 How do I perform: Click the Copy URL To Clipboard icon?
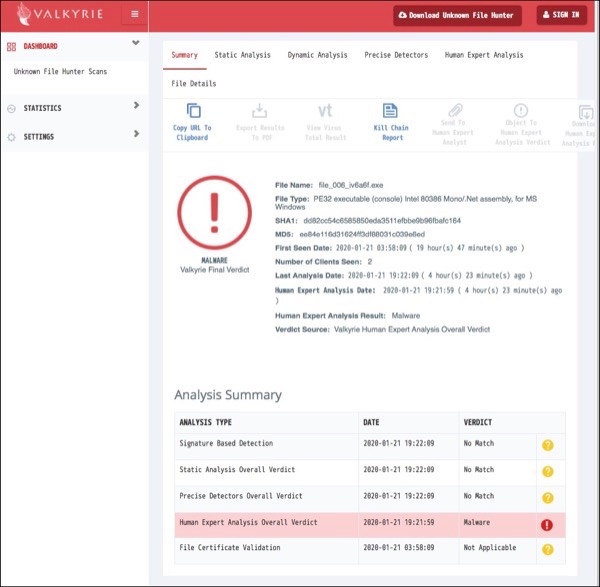[194, 111]
